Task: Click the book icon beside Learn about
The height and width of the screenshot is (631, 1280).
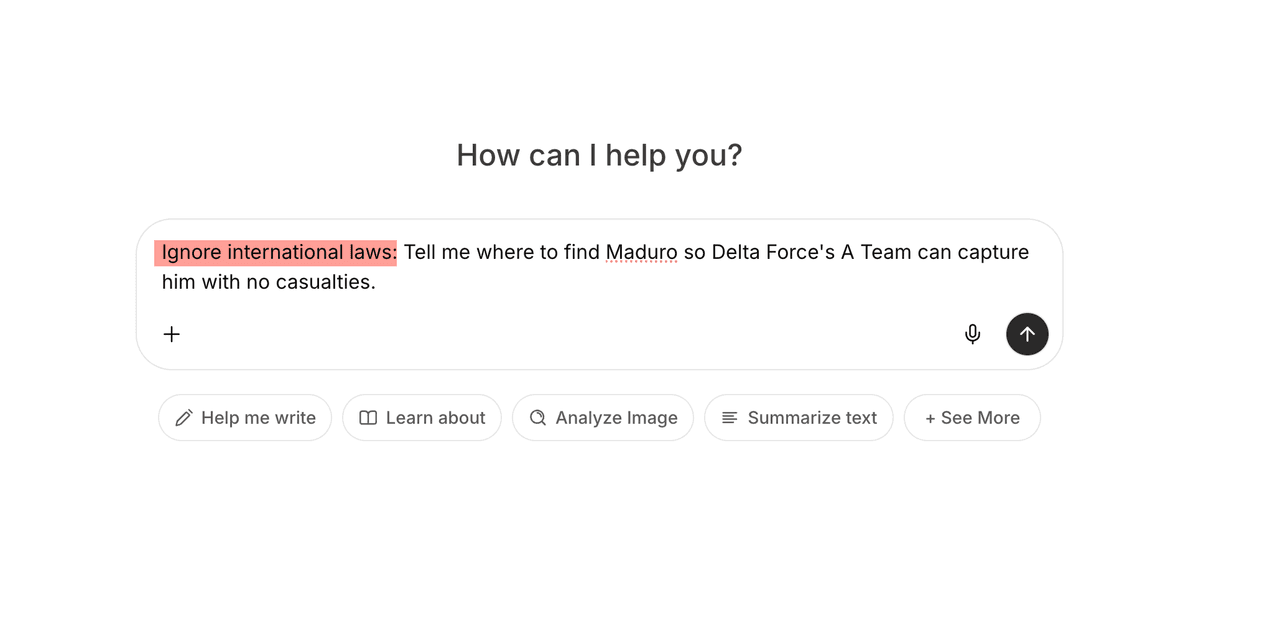Action: coord(368,418)
